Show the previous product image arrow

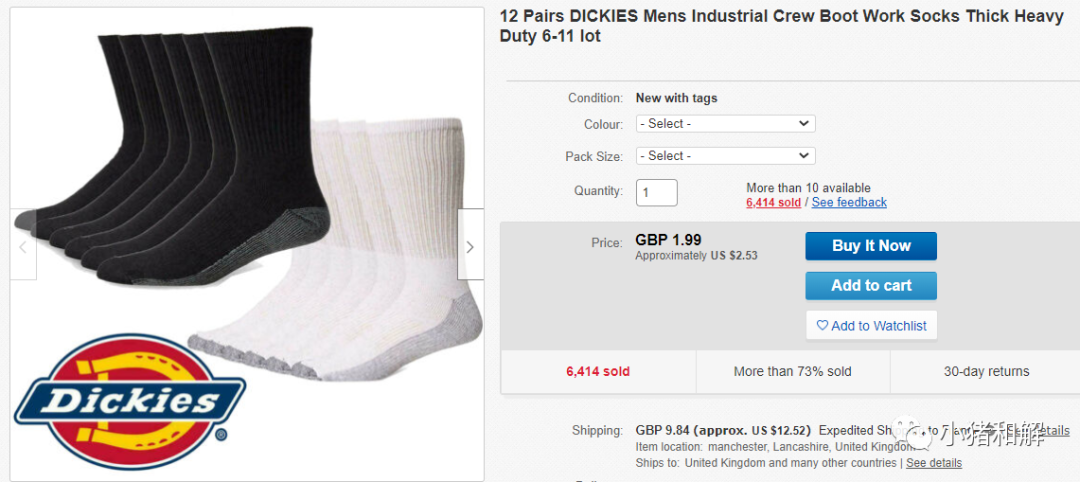click(23, 245)
